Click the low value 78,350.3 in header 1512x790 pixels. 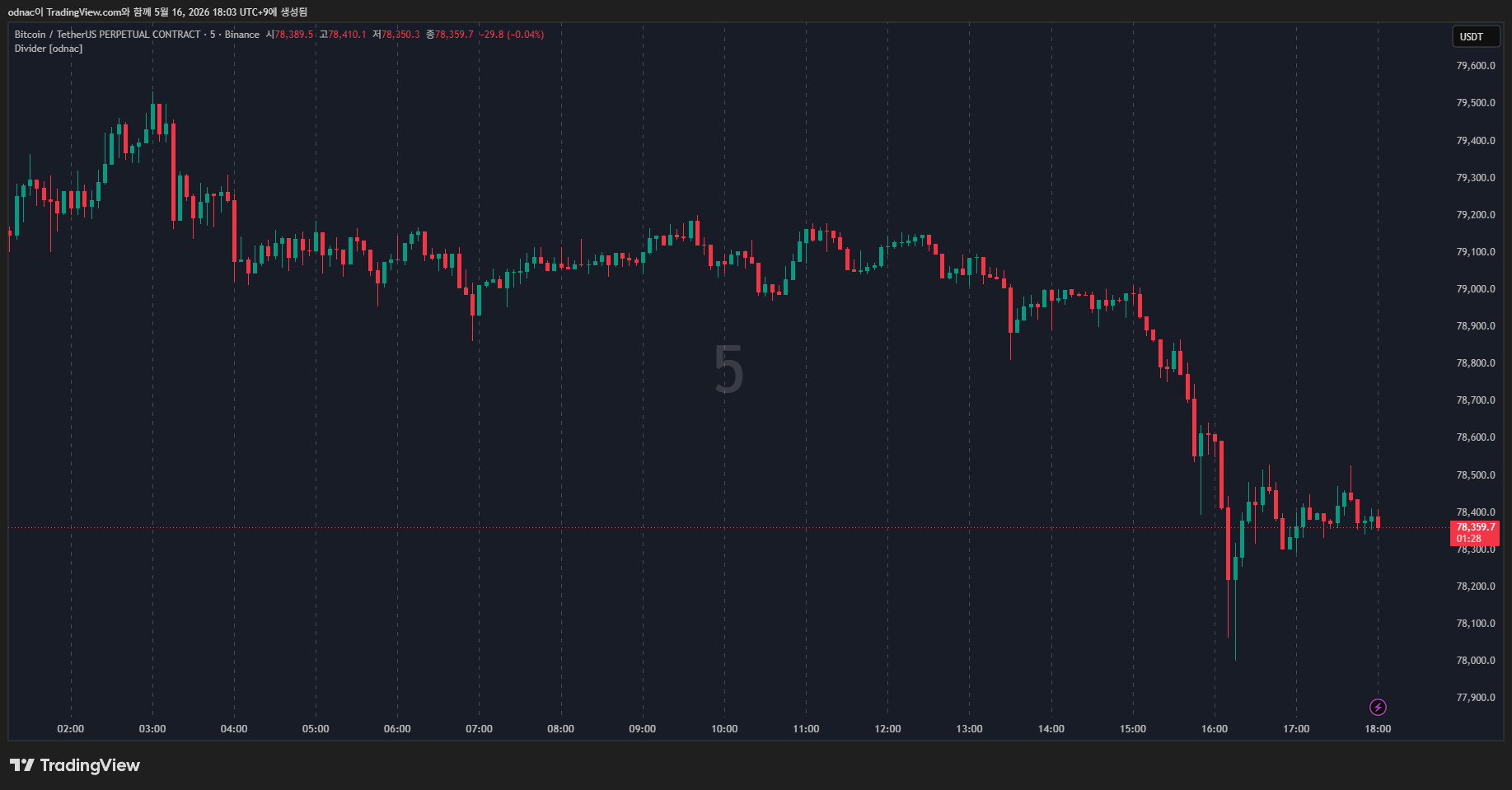[x=400, y=35]
